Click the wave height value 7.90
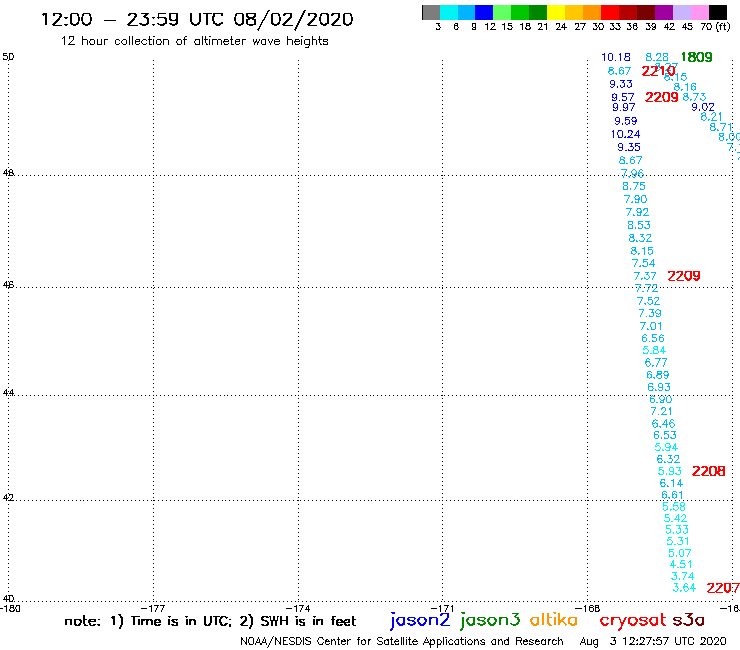 coord(635,199)
